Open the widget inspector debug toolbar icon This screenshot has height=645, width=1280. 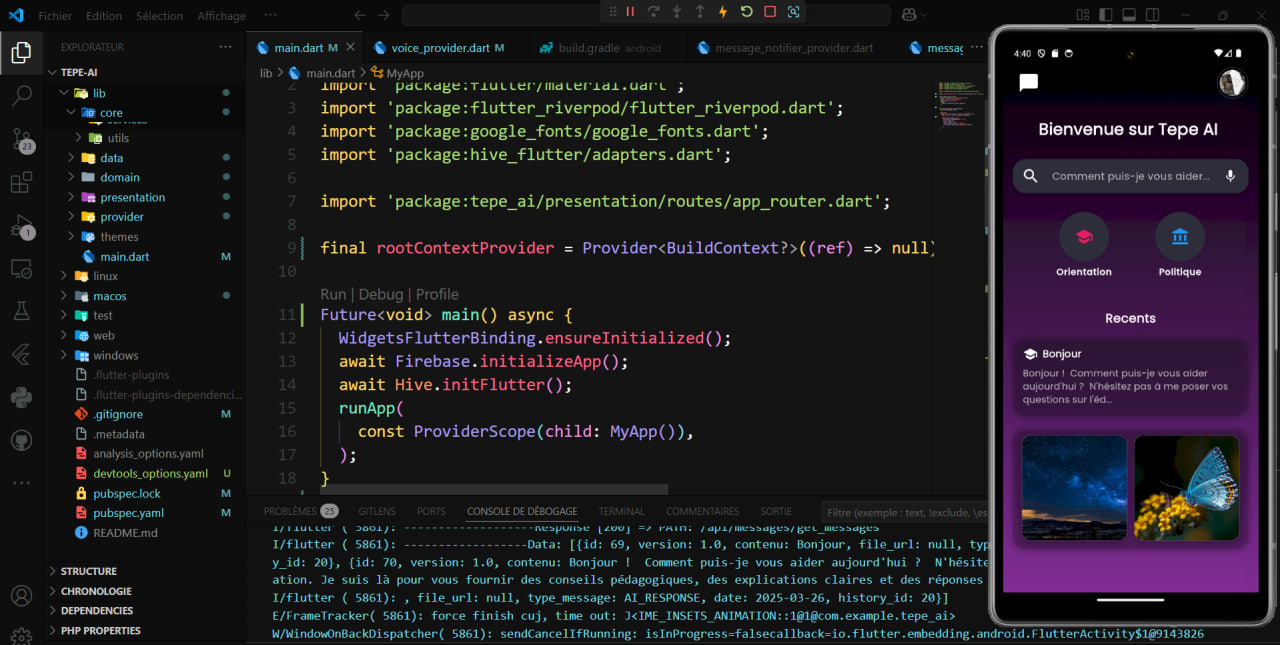tap(793, 12)
